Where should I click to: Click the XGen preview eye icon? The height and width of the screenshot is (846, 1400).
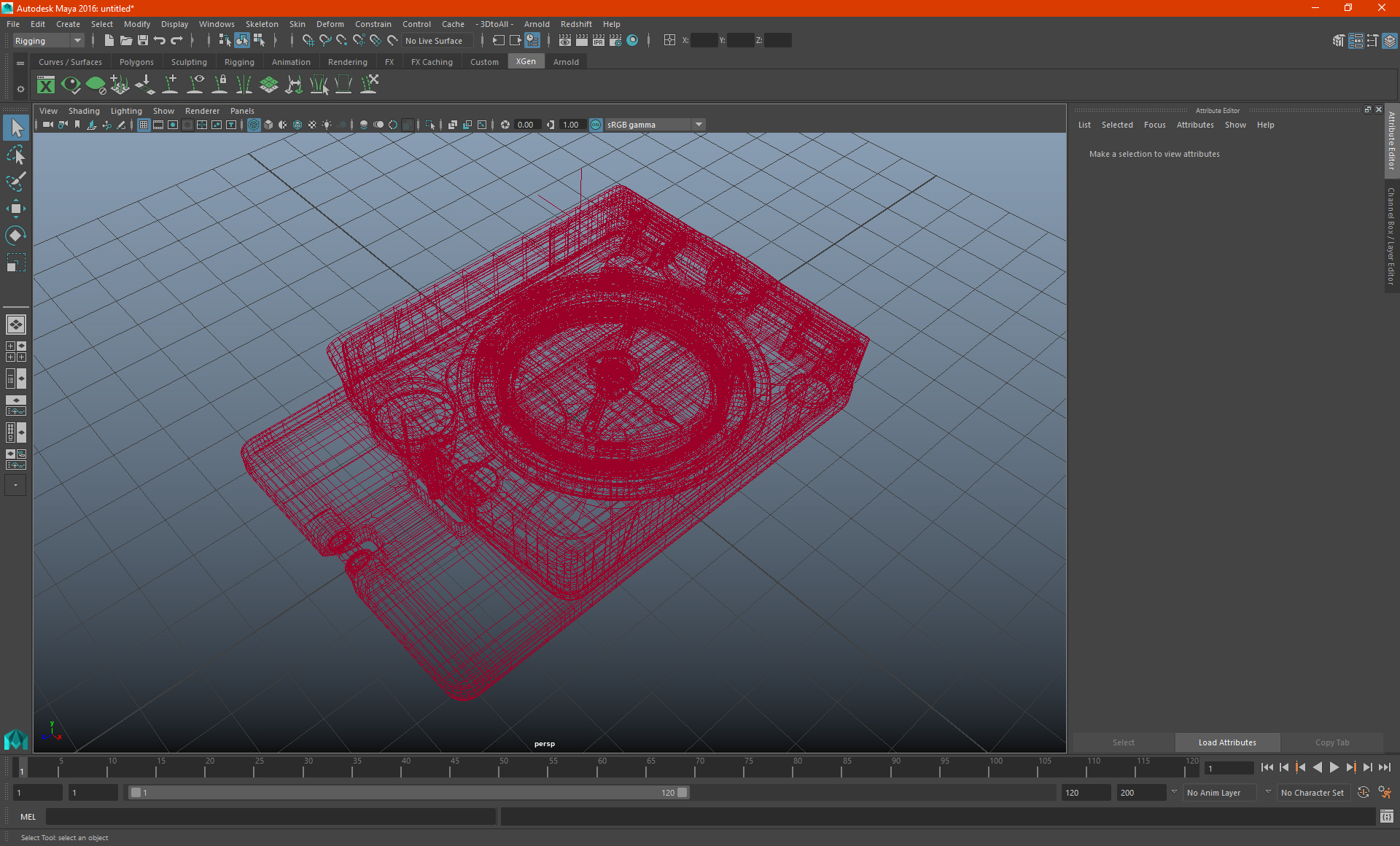[x=71, y=85]
